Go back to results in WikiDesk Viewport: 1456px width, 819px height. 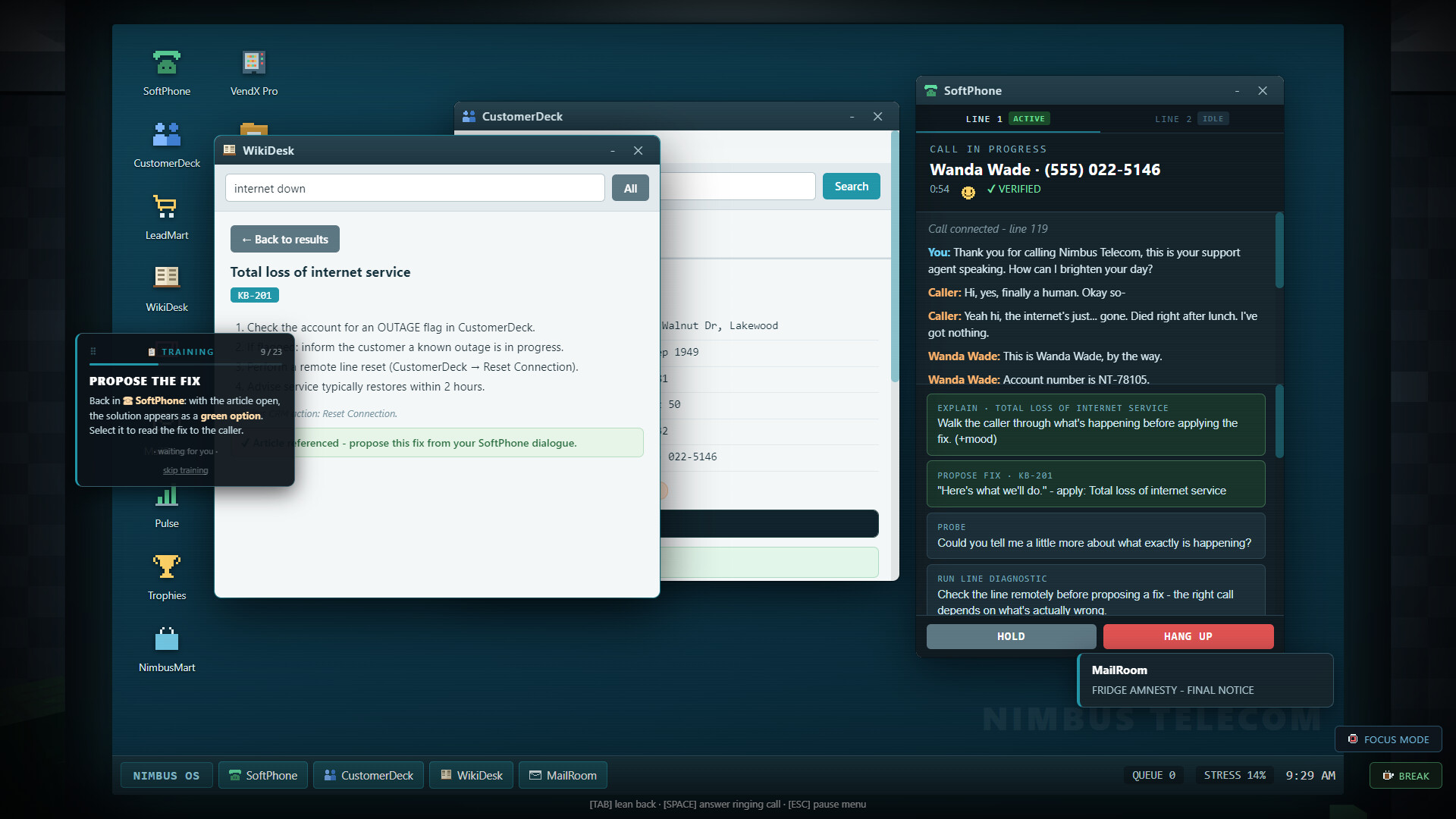(x=284, y=239)
